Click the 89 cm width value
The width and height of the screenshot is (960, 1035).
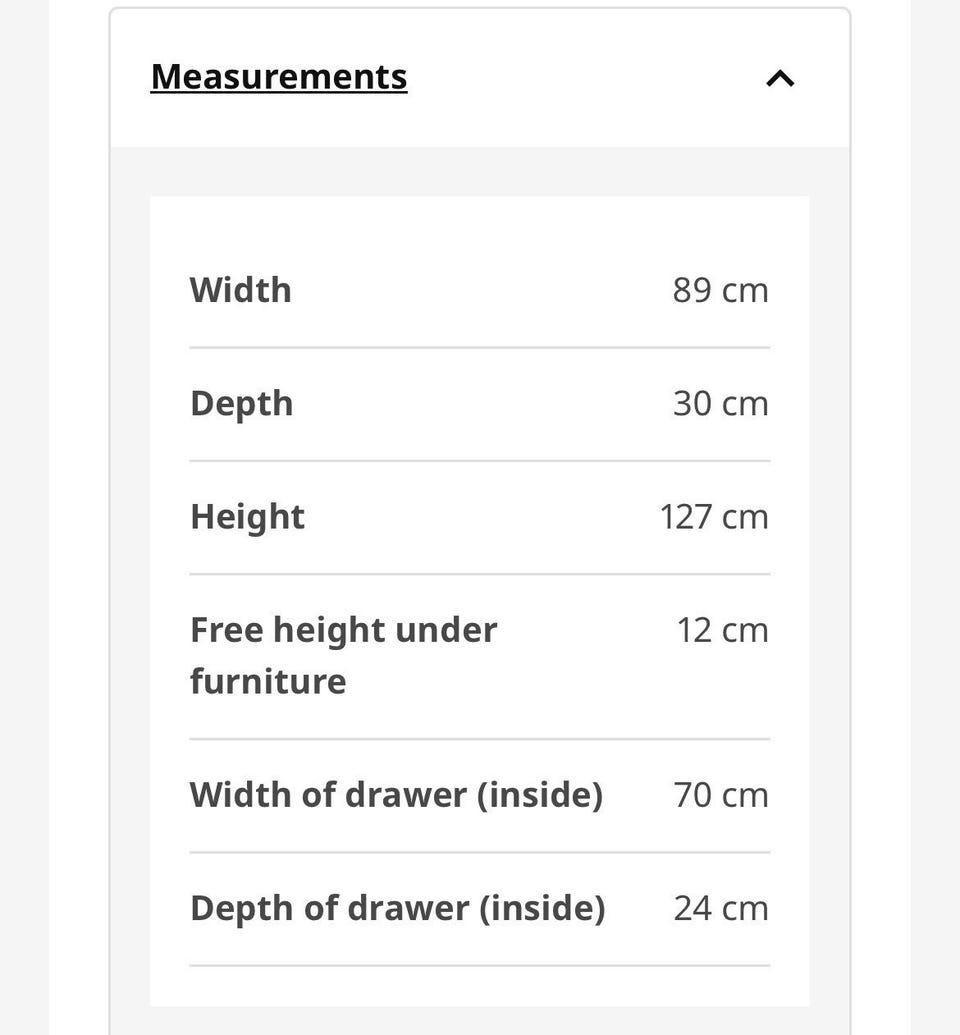point(720,290)
